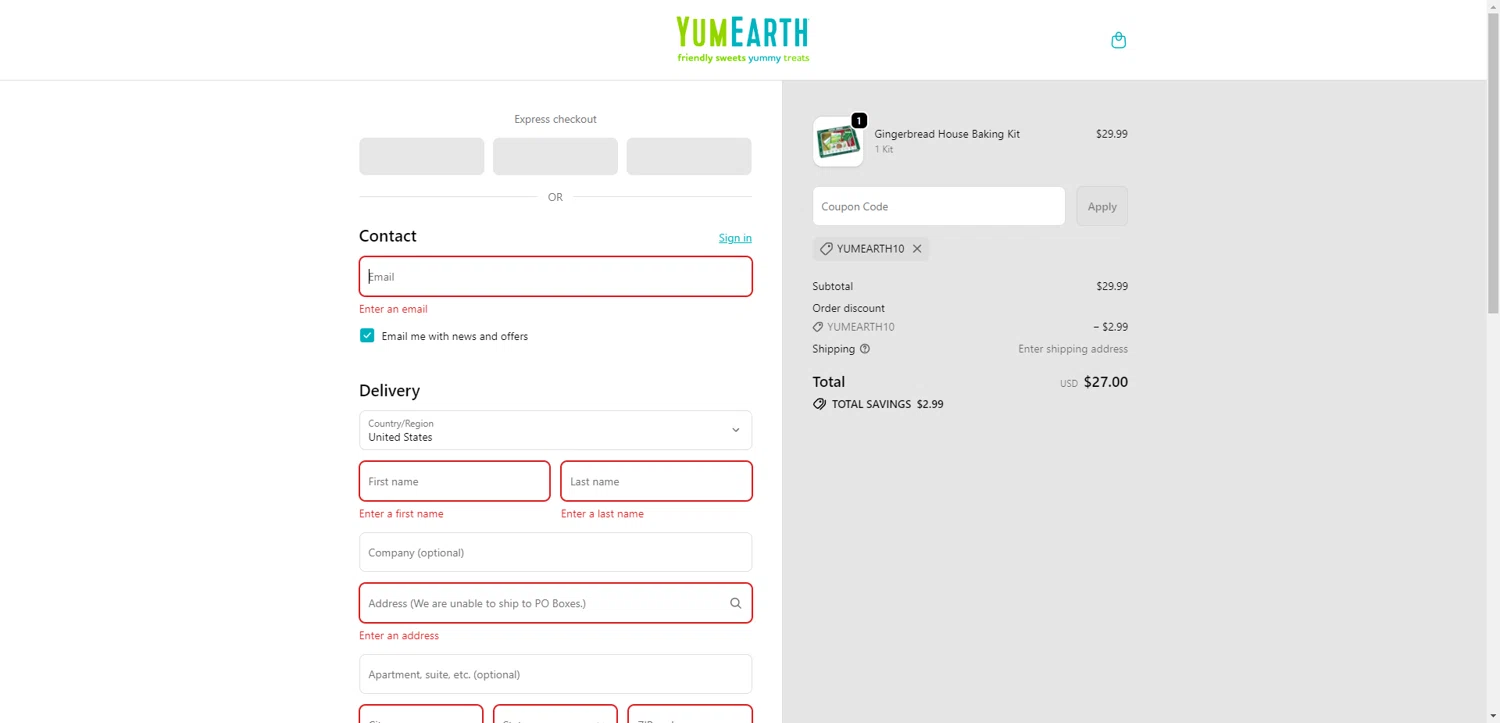The image size is (1500, 723).
Task: Click the shipping help question icon
Action: tap(865, 349)
